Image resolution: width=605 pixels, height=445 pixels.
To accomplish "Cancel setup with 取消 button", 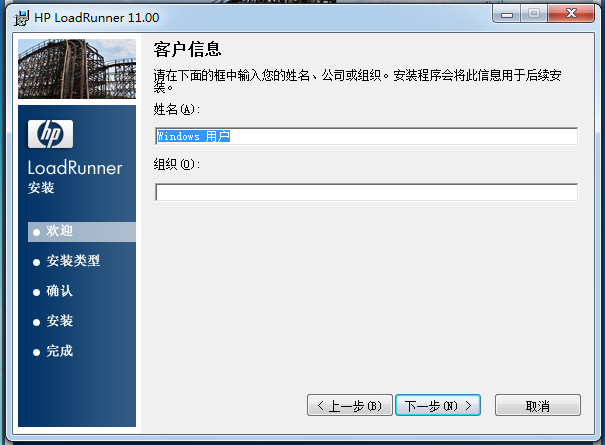I will 537,405.
